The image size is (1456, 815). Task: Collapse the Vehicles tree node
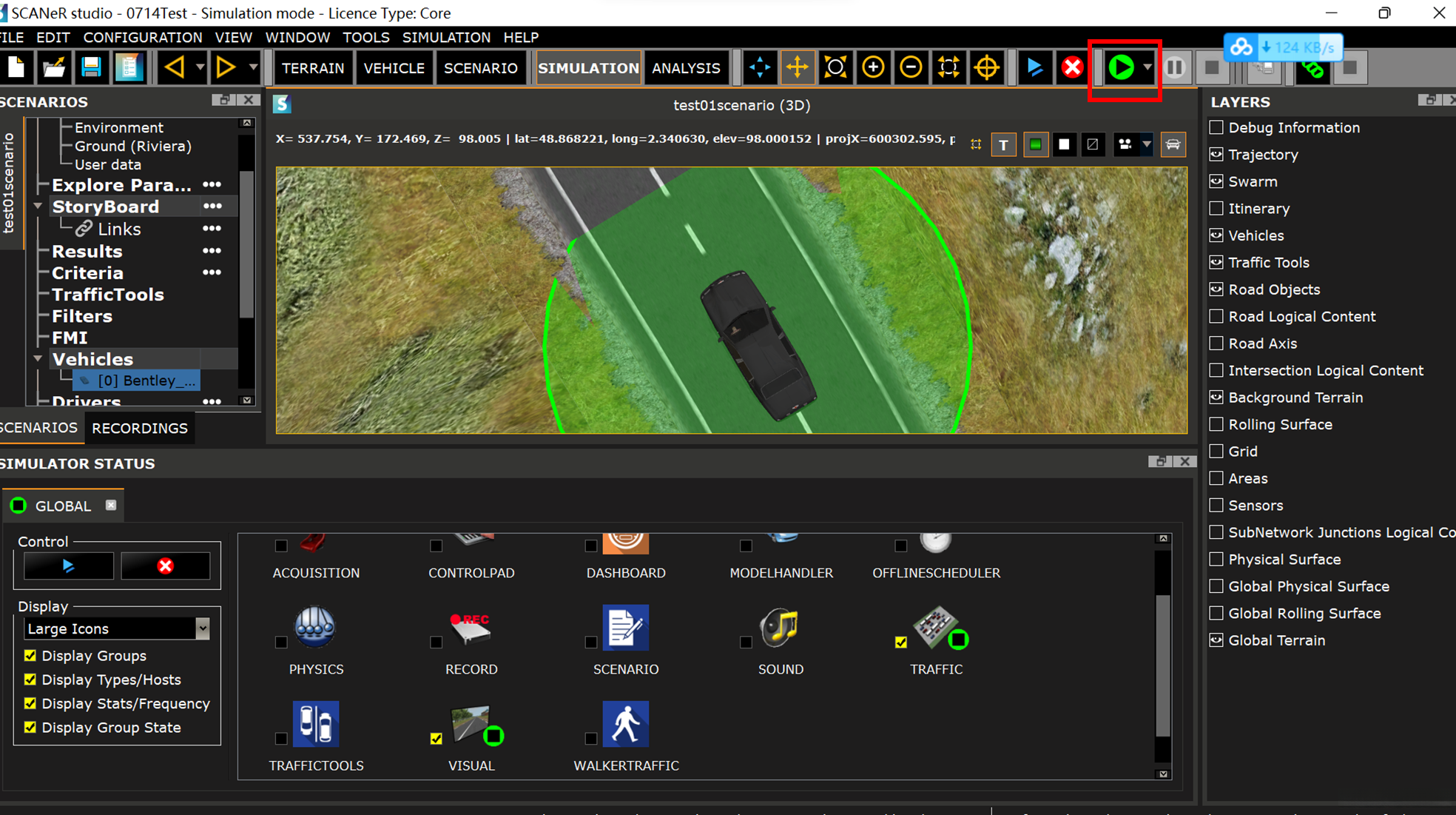click(38, 359)
